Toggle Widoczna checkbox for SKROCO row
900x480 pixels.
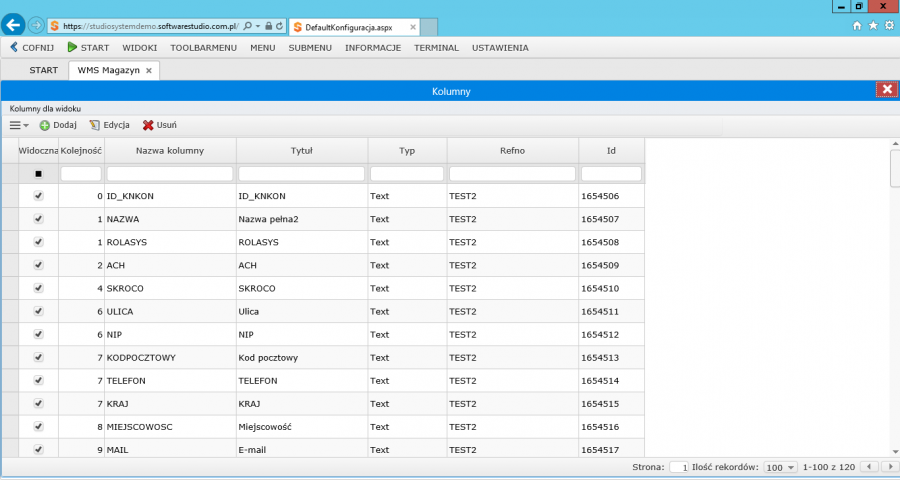tap(38, 288)
